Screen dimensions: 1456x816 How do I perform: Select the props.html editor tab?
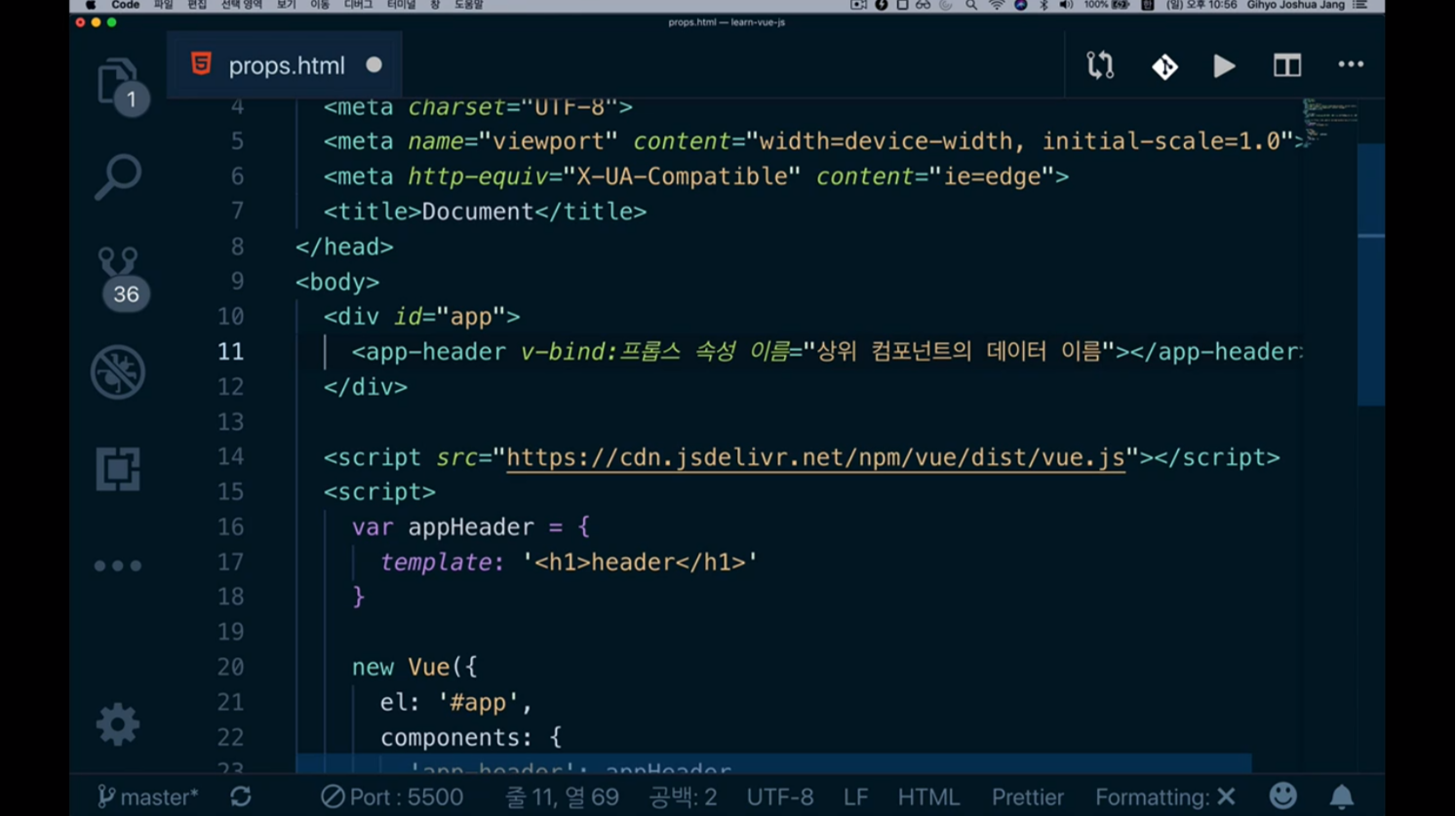pyautogui.click(x=285, y=65)
